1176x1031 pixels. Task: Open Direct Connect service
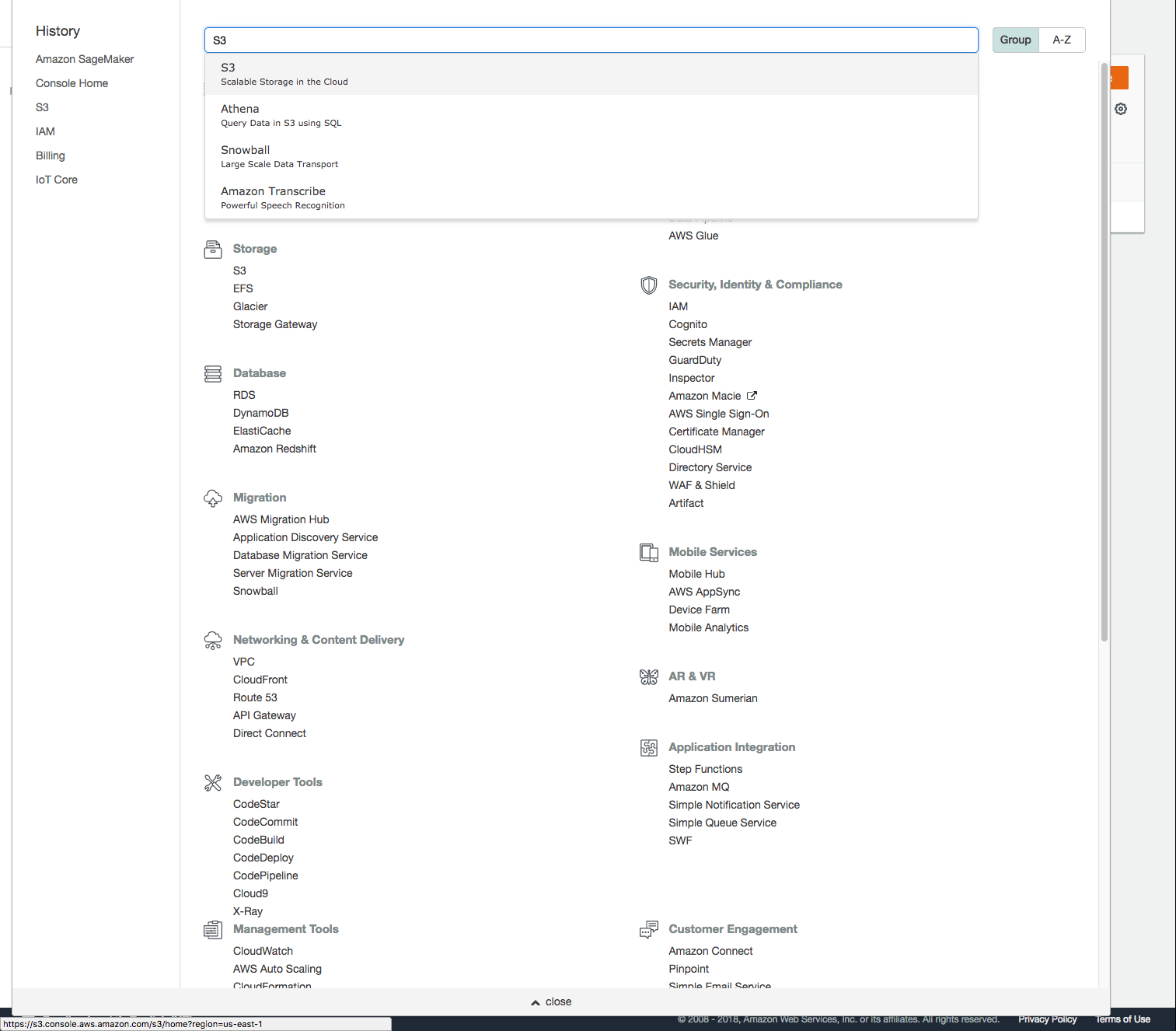point(270,733)
